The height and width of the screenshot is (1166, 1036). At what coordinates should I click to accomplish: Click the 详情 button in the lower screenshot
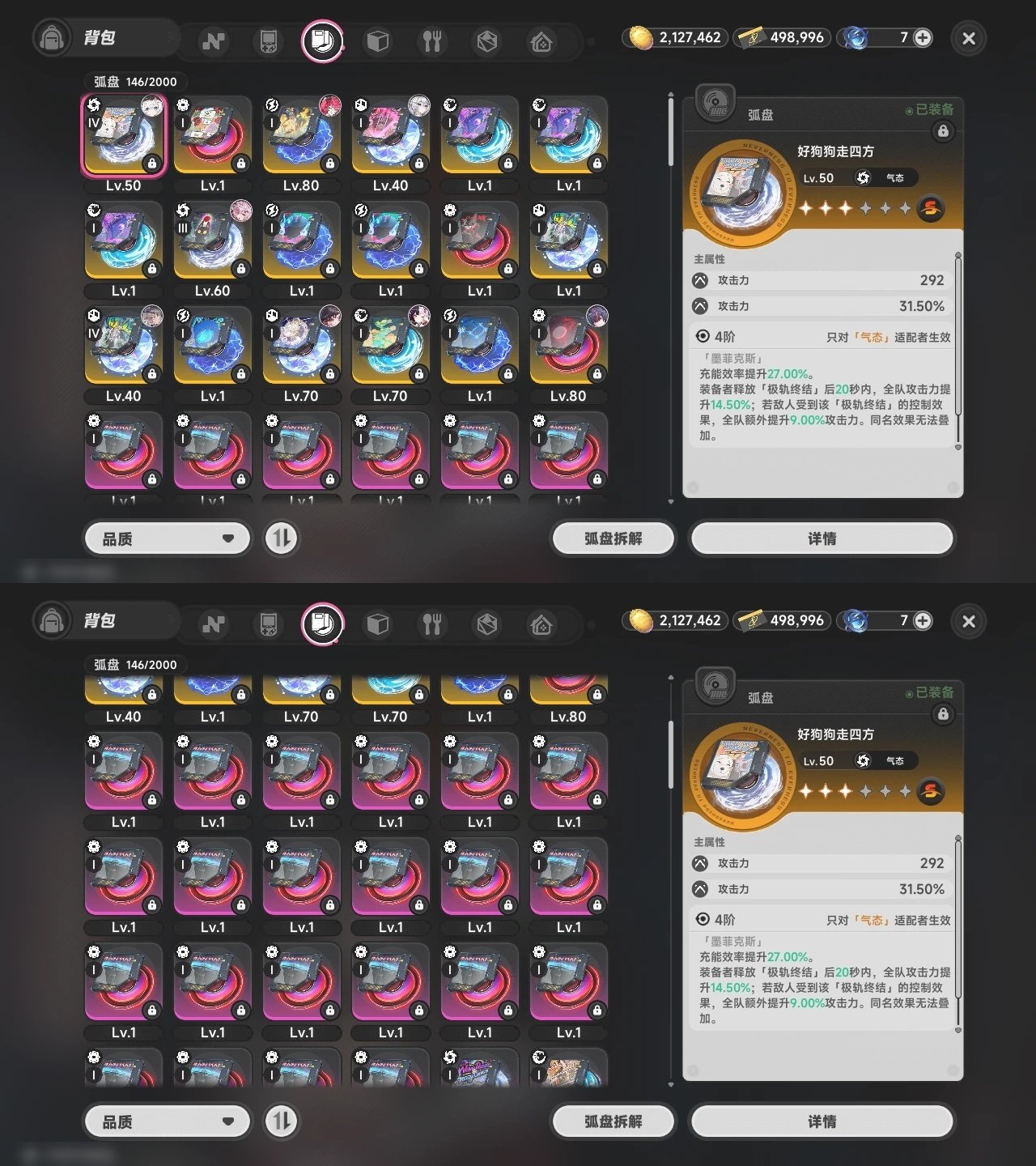pyautogui.click(x=822, y=1121)
